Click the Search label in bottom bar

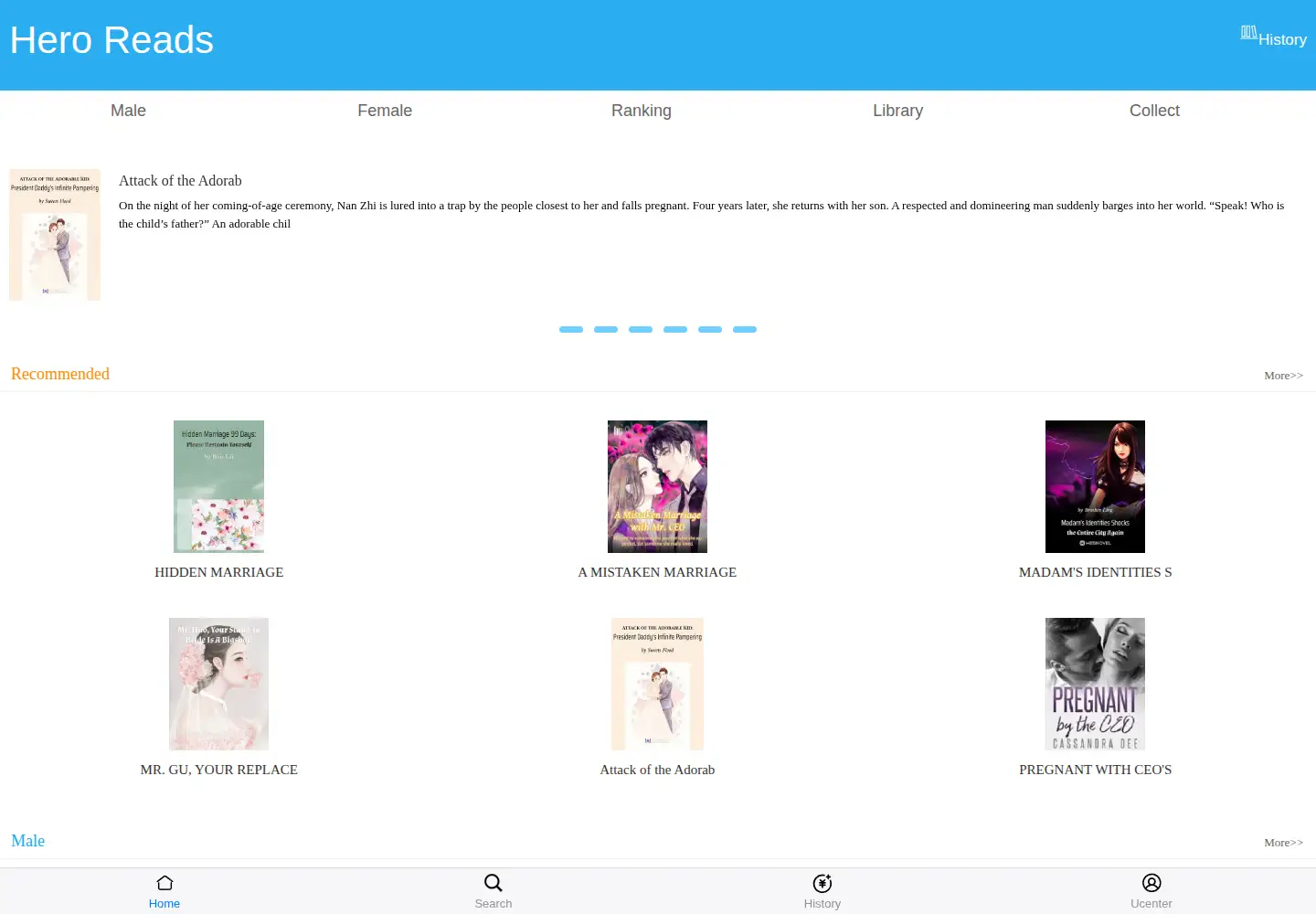coord(493,904)
